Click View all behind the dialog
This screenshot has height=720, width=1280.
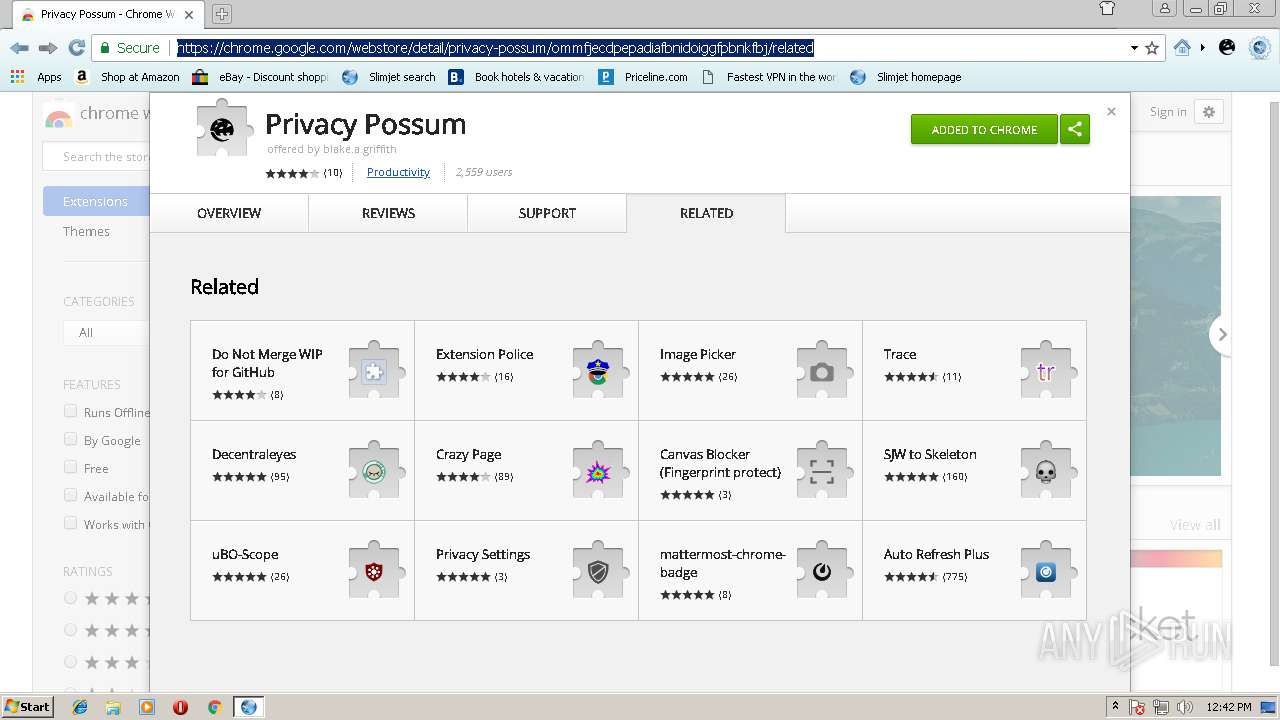tap(1195, 525)
